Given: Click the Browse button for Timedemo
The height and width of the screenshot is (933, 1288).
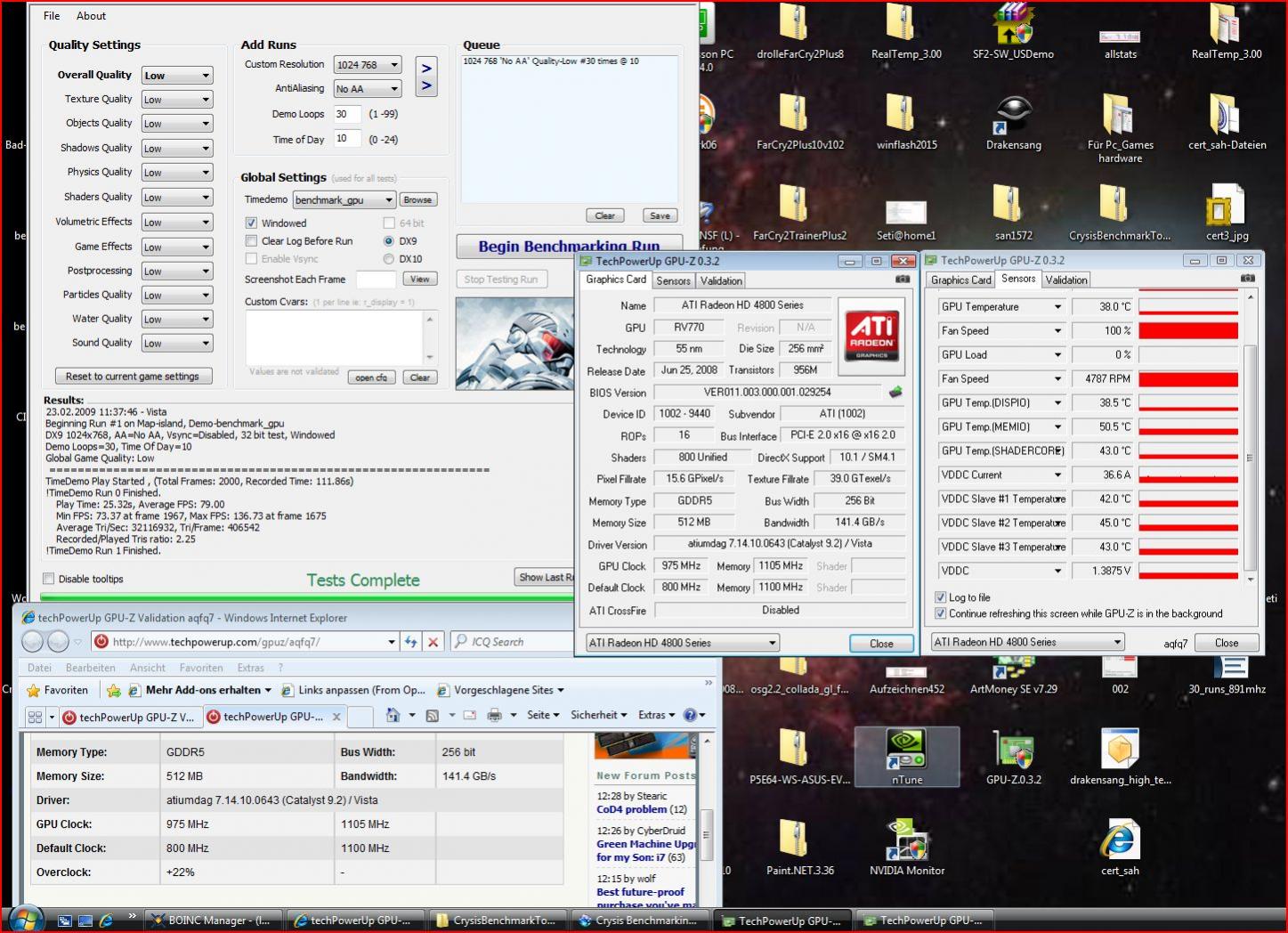Looking at the screenshot, I should coord(417,200).
